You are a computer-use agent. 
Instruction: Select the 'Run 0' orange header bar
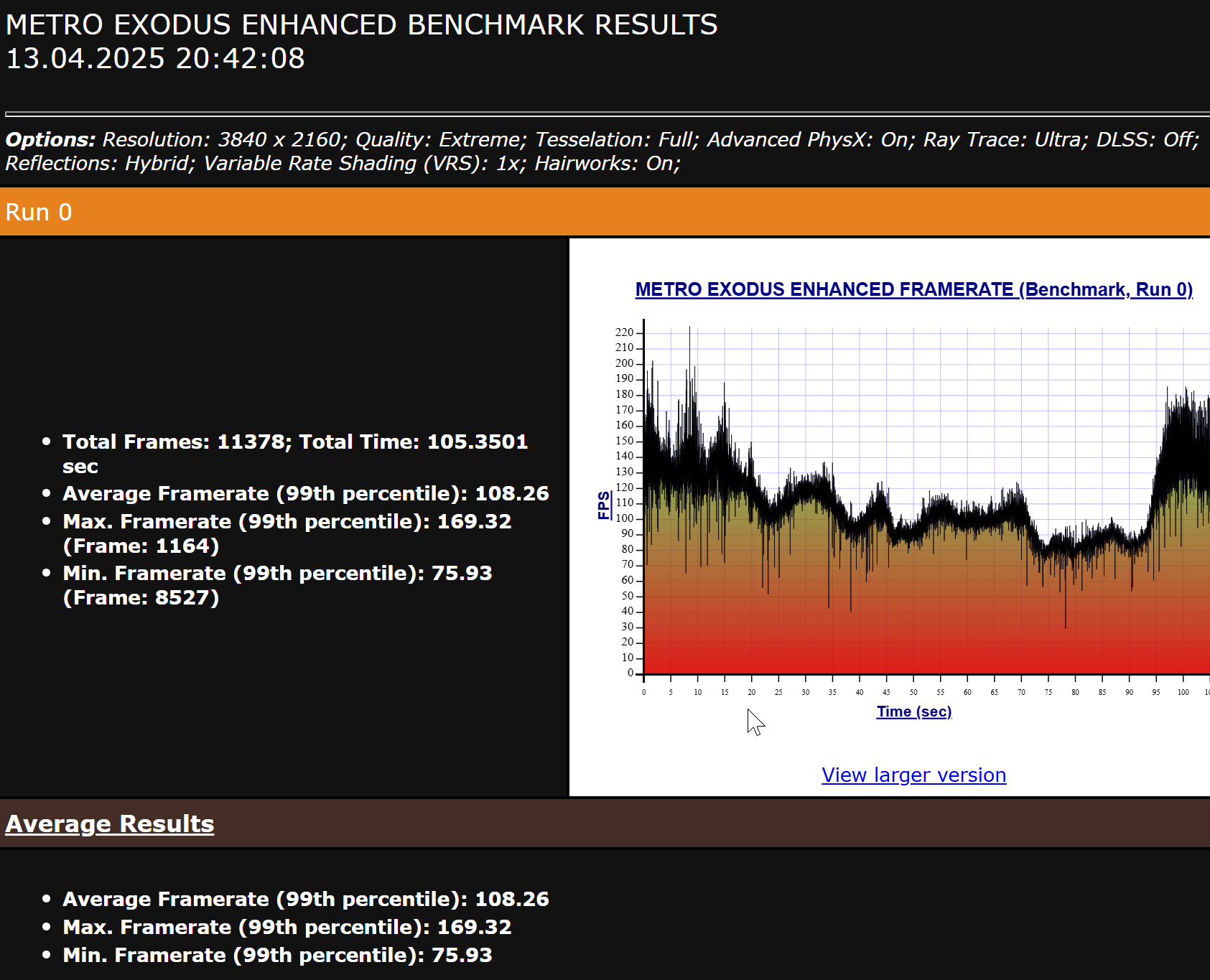pyautogui.click(x=605, y=212)
